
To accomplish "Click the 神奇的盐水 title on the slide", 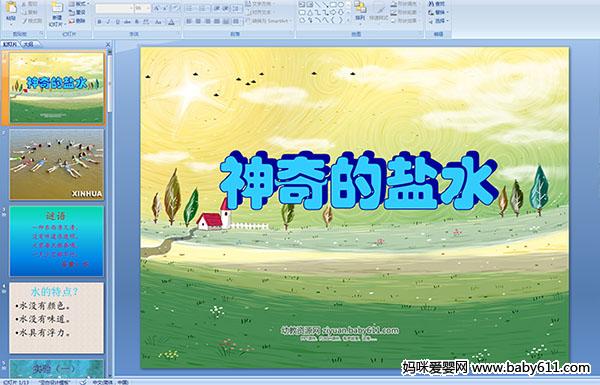I will (359, 181).
